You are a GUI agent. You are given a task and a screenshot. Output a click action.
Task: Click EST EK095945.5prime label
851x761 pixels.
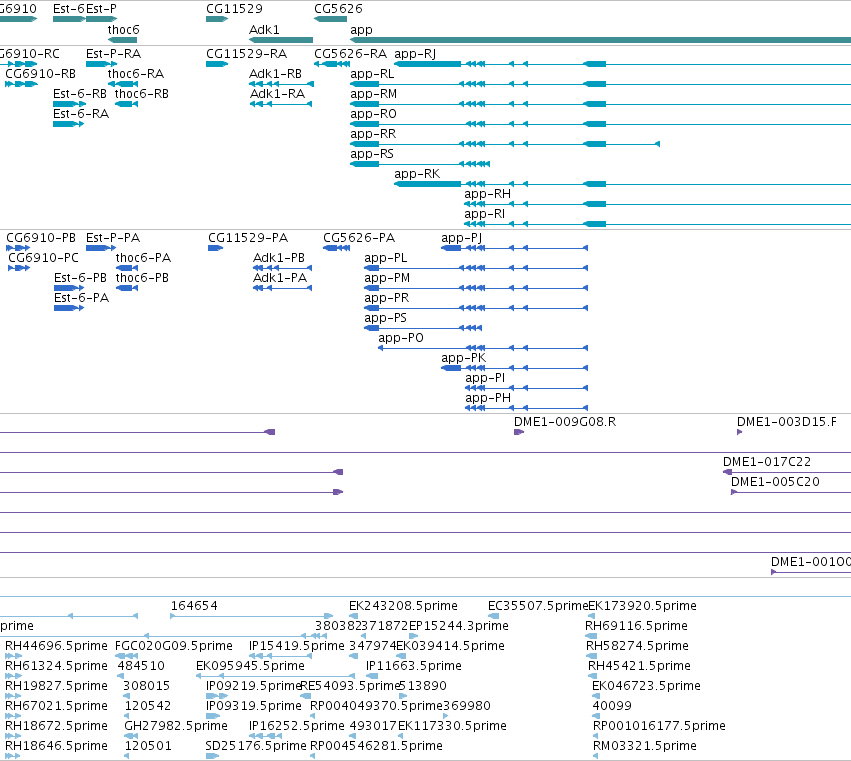pos(250,667)
